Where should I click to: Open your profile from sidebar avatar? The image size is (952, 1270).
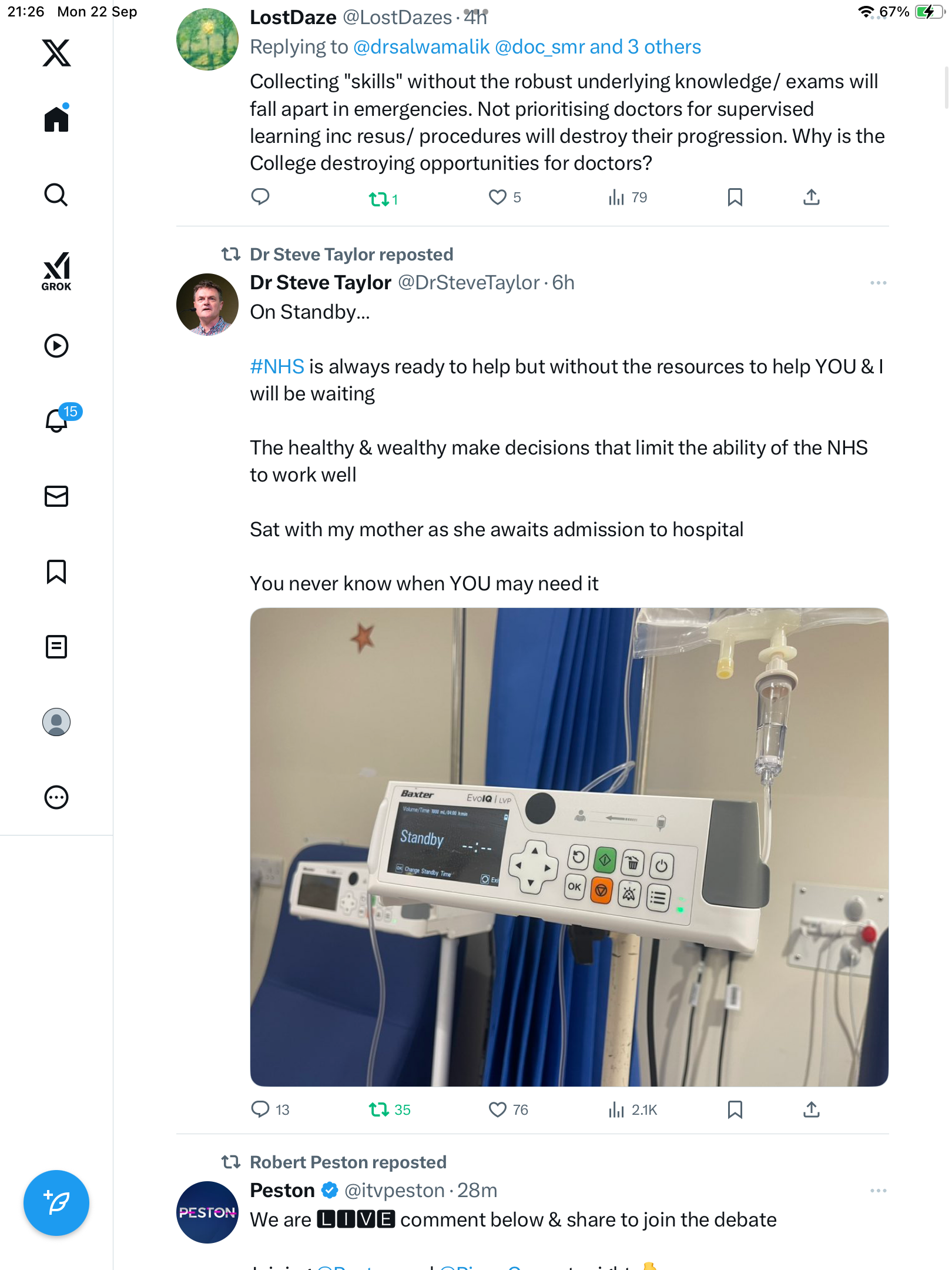pyautogui.click(x=56, y=722)
